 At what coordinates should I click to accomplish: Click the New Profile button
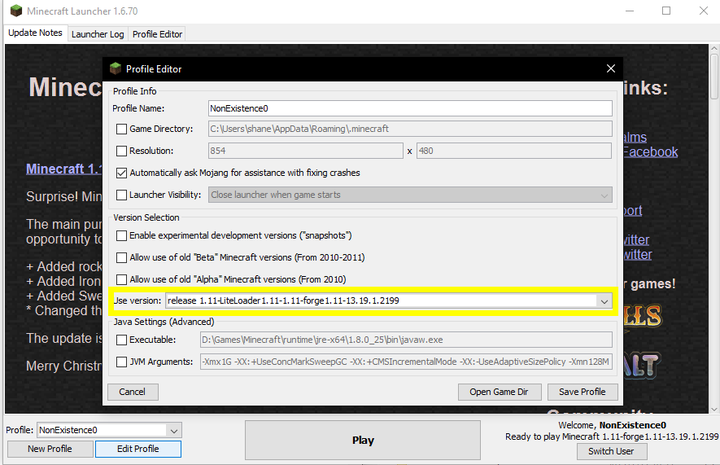[x=50, y=449]
